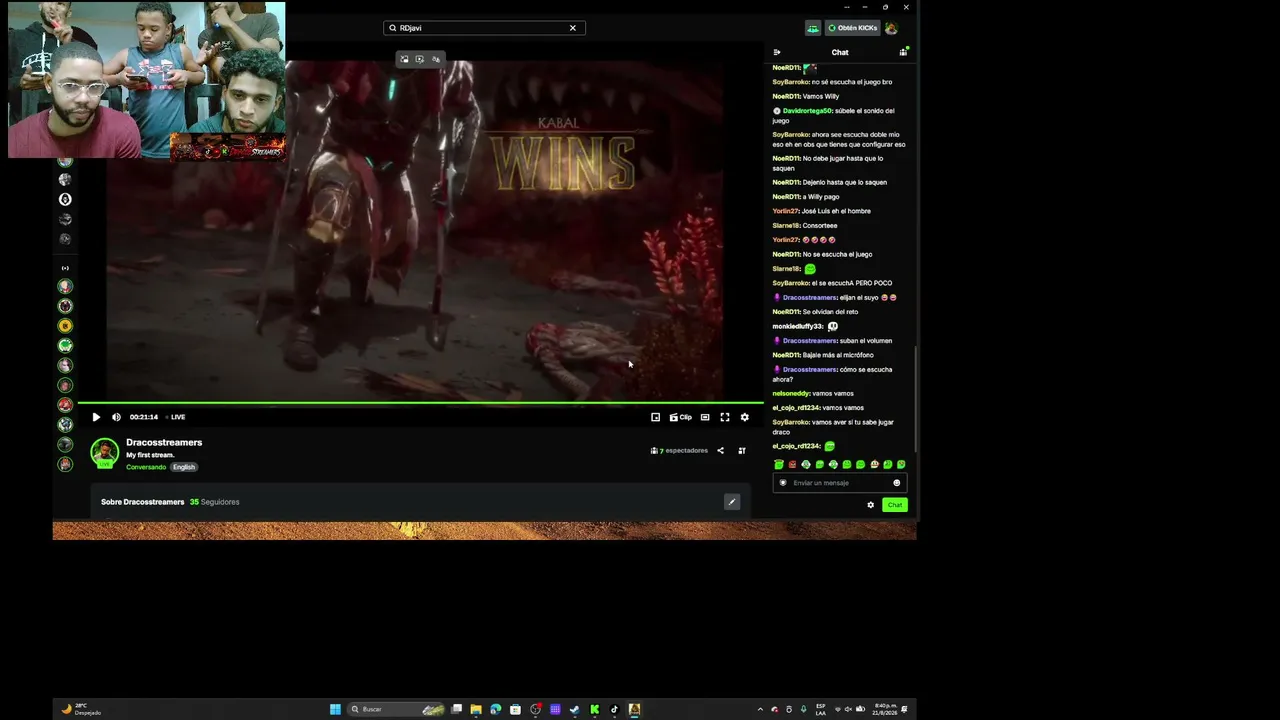Open the Mortal Kombat game taskbar icon
Screen dimensions: 1280x720
(x=634, y=709)
